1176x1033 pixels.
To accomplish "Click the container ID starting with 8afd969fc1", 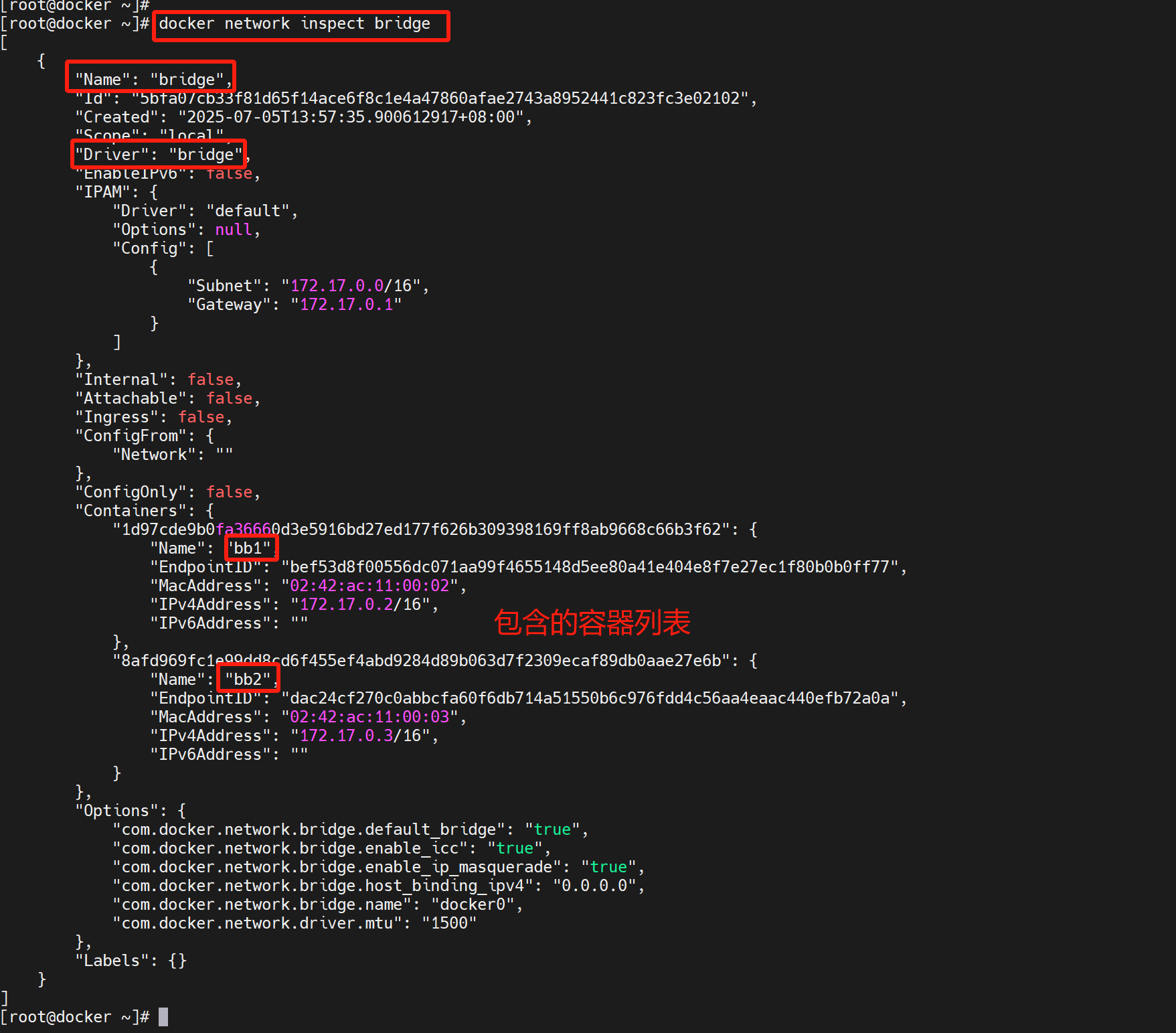I will point(420,661).
